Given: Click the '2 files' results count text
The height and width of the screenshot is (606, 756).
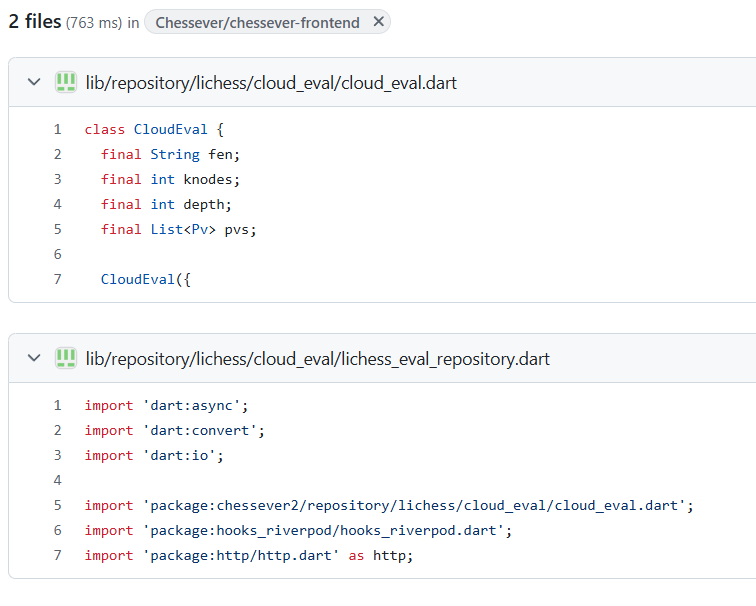Looking at the screenshot, I should pyautogui.click(x=35, y=22).
